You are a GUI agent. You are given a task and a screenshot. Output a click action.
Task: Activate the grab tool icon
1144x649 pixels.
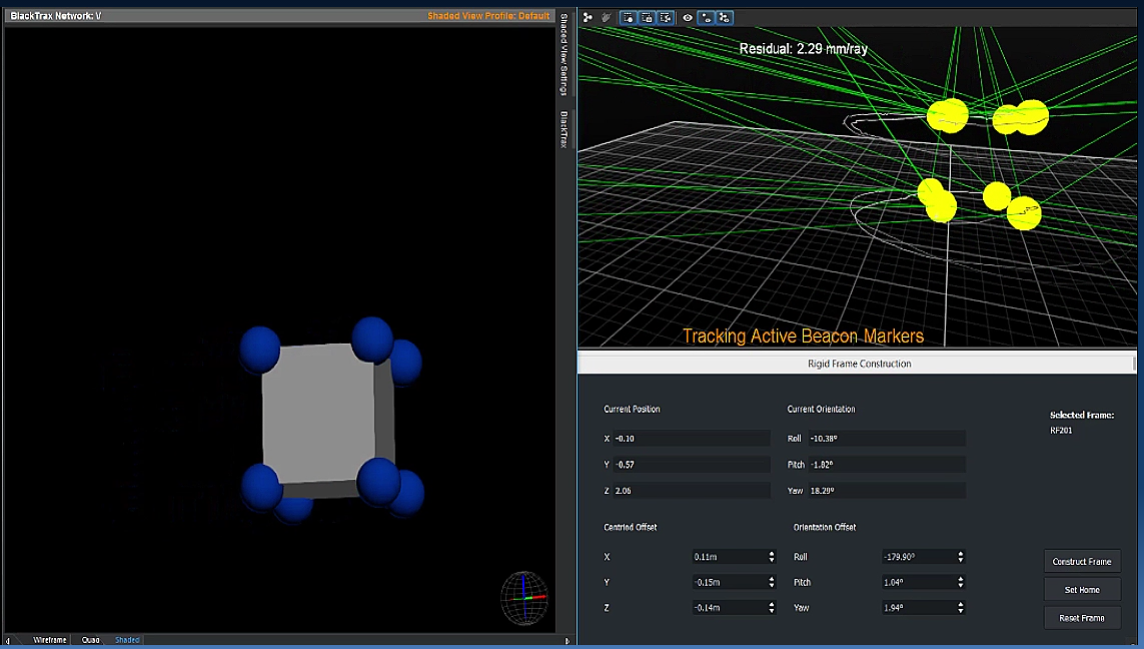click(x=607, y=17)
